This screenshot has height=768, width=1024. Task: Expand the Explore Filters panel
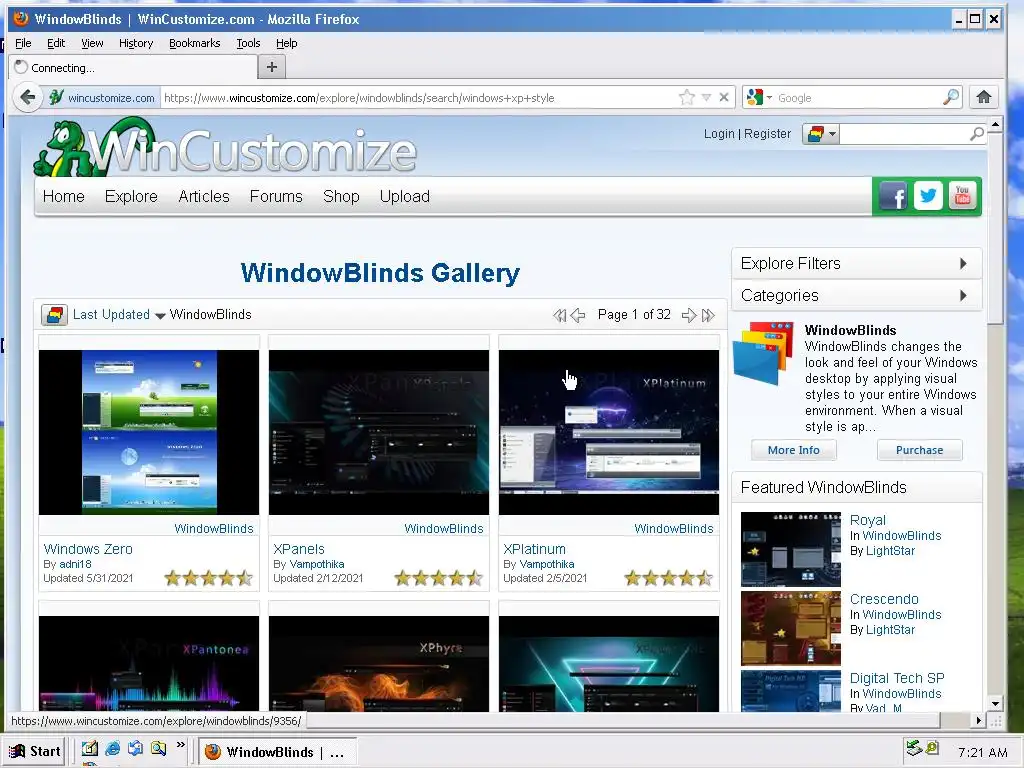pos(856,263)
